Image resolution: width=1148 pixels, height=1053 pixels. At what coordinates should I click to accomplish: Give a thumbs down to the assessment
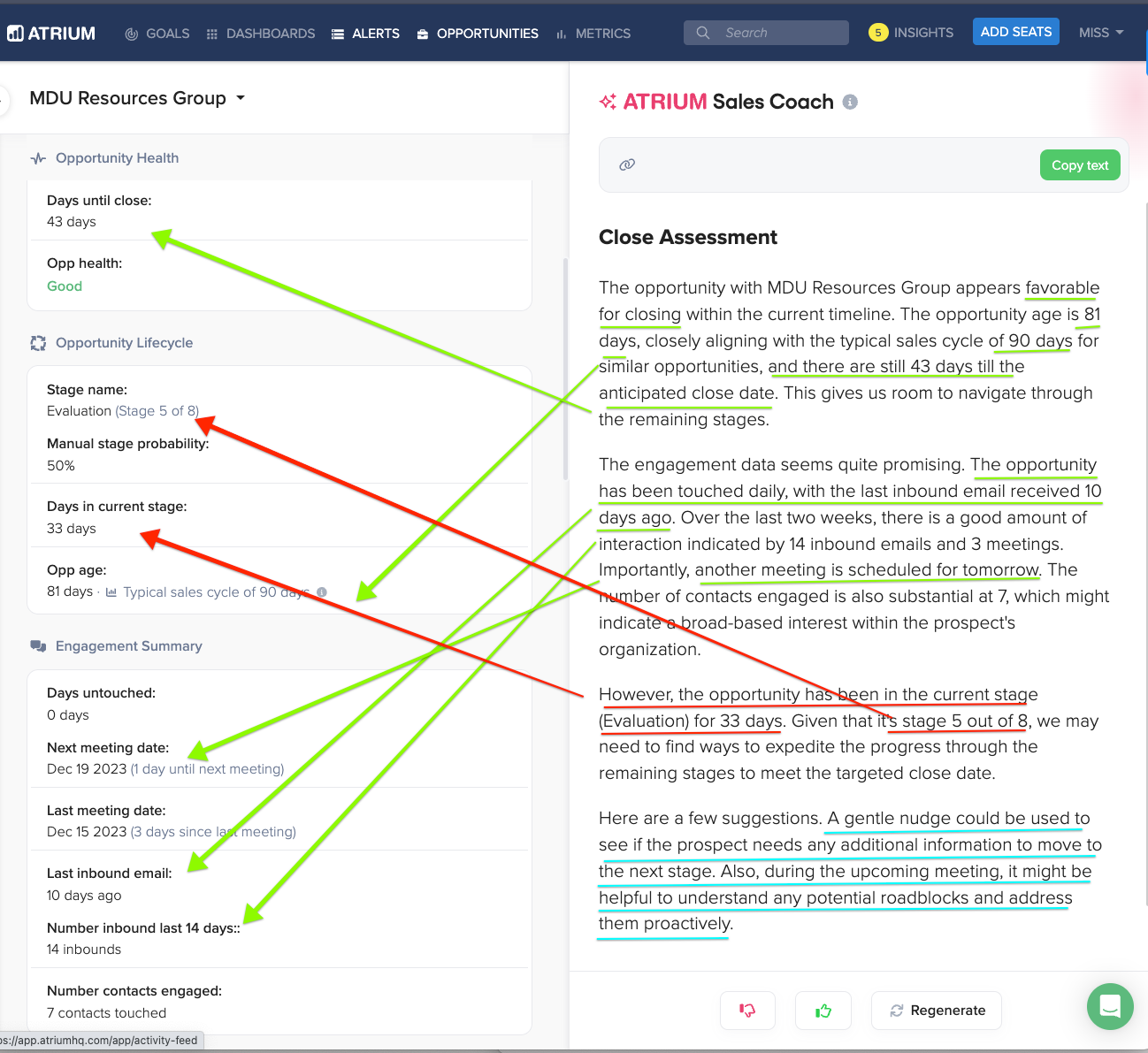(x=747, y=1011)
